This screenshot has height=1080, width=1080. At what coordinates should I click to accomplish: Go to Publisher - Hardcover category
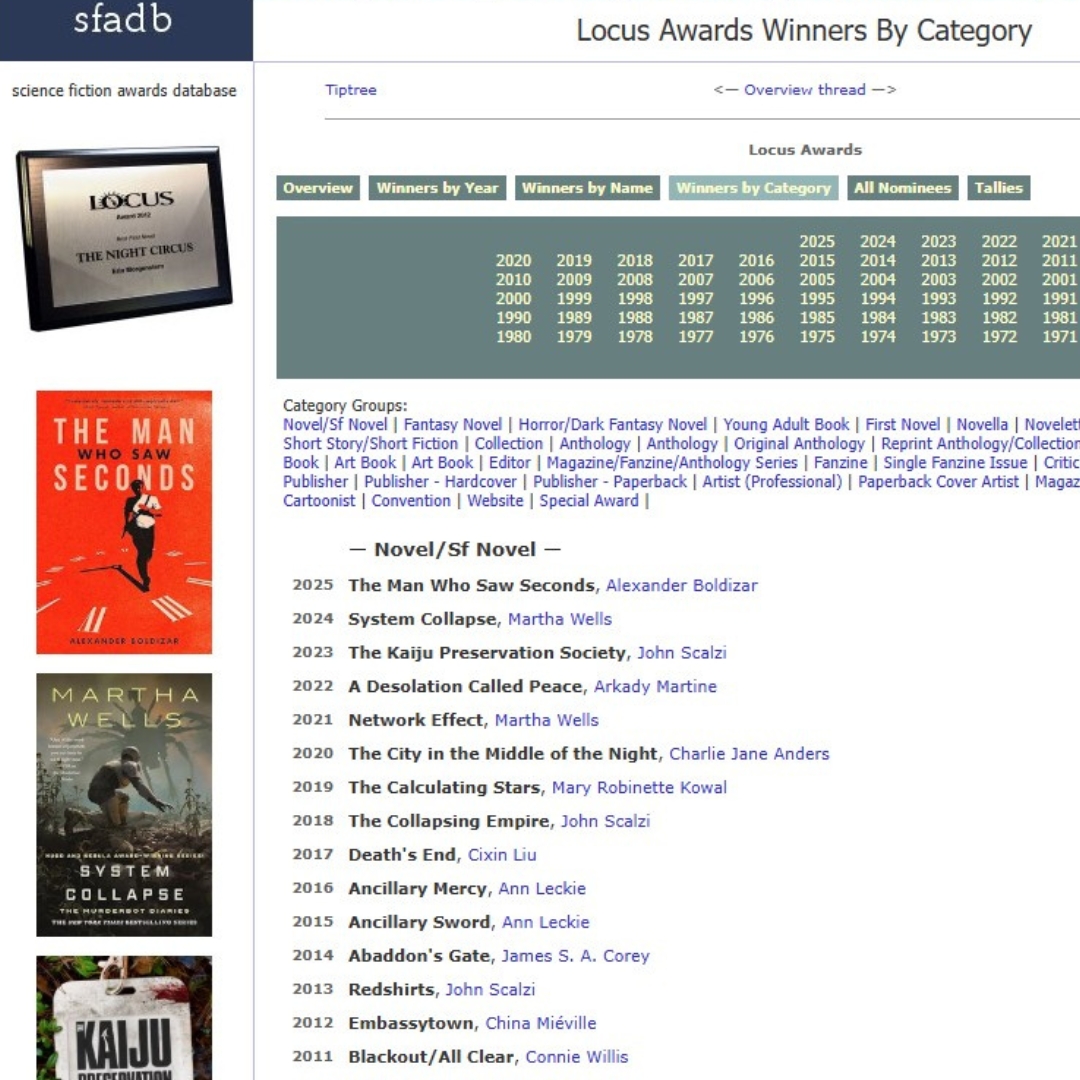click(x=440, y=482)
